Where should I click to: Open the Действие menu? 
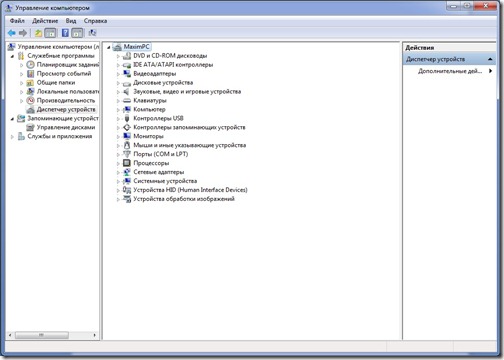[x=45, y=21]
